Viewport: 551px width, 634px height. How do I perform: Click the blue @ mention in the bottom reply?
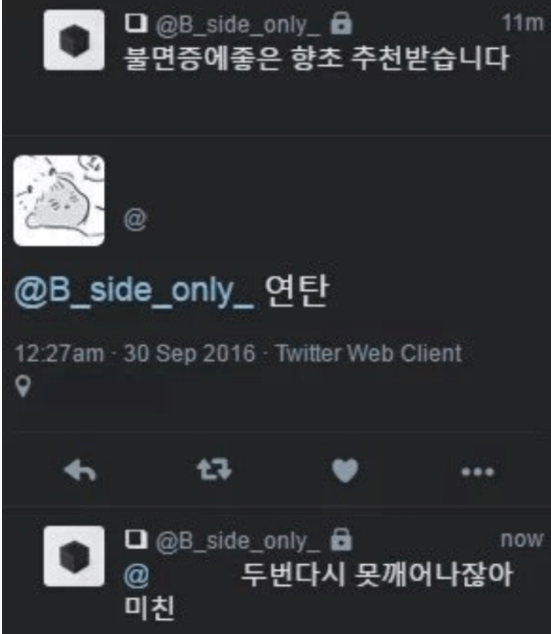point(137,575)
